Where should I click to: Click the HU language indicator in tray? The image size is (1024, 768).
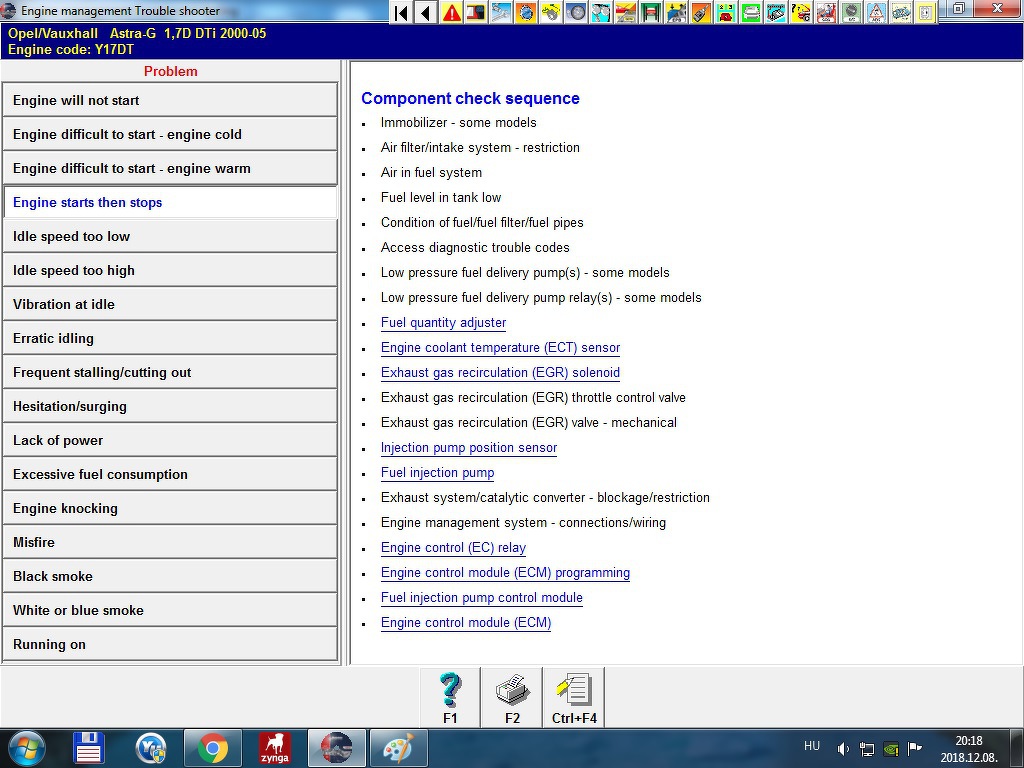point(812,746)
